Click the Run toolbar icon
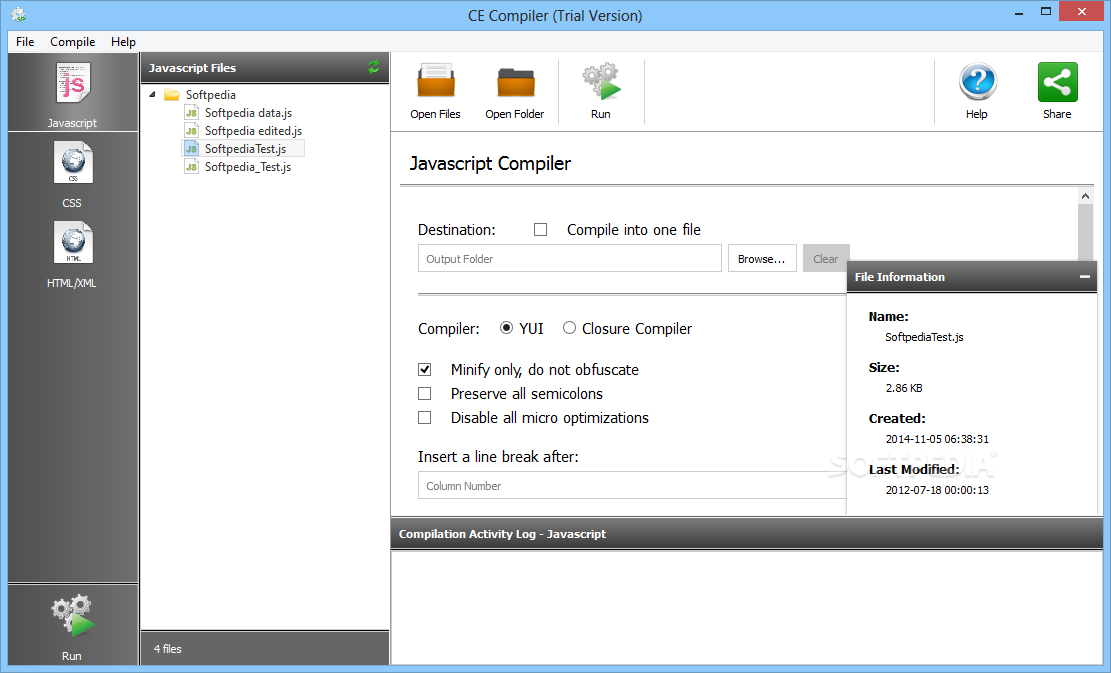1111x673 pixels. [601, 81]
